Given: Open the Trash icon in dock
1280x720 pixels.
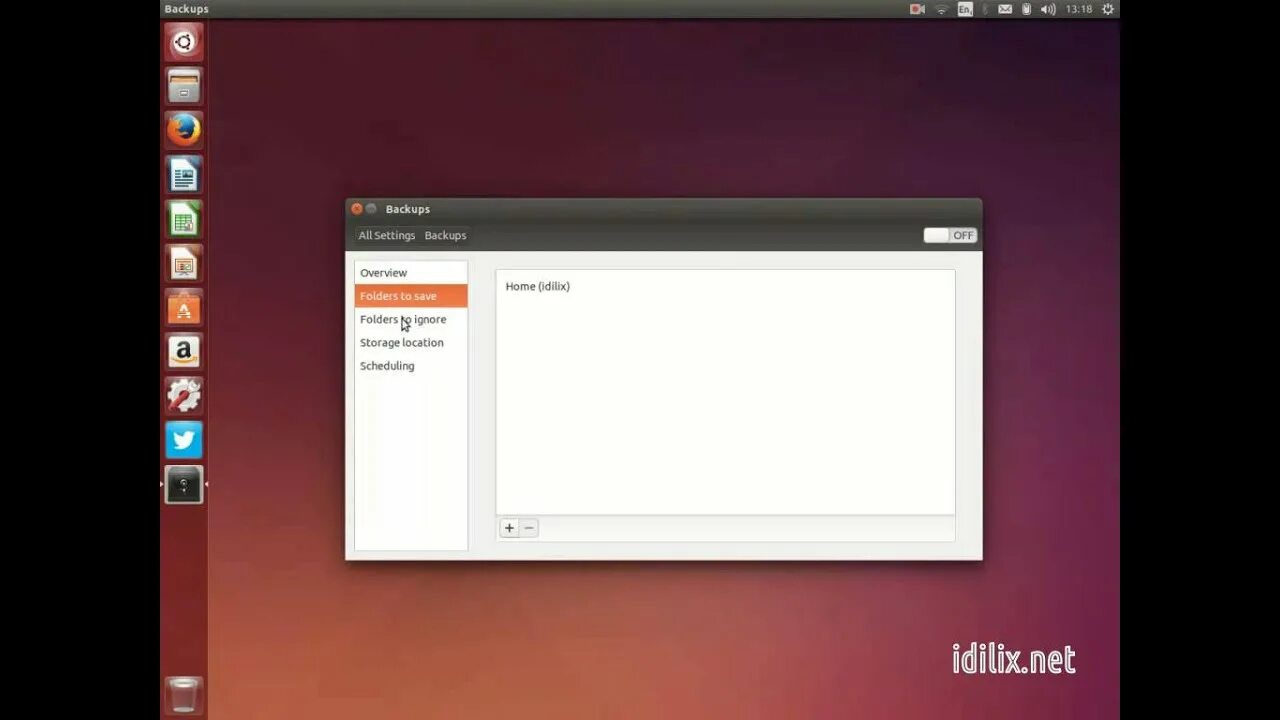Looking at the screenshot, I should (x=184, y=695).
